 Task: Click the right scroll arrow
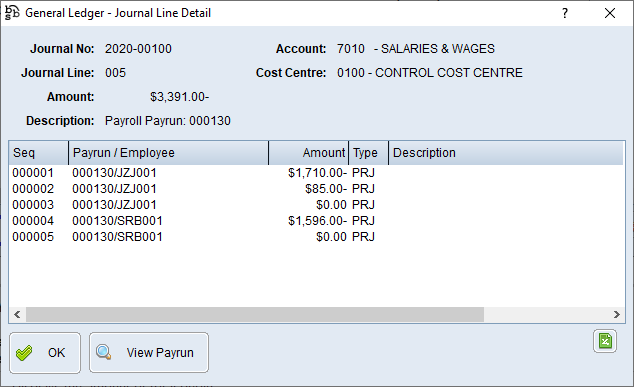pos(617,314)
